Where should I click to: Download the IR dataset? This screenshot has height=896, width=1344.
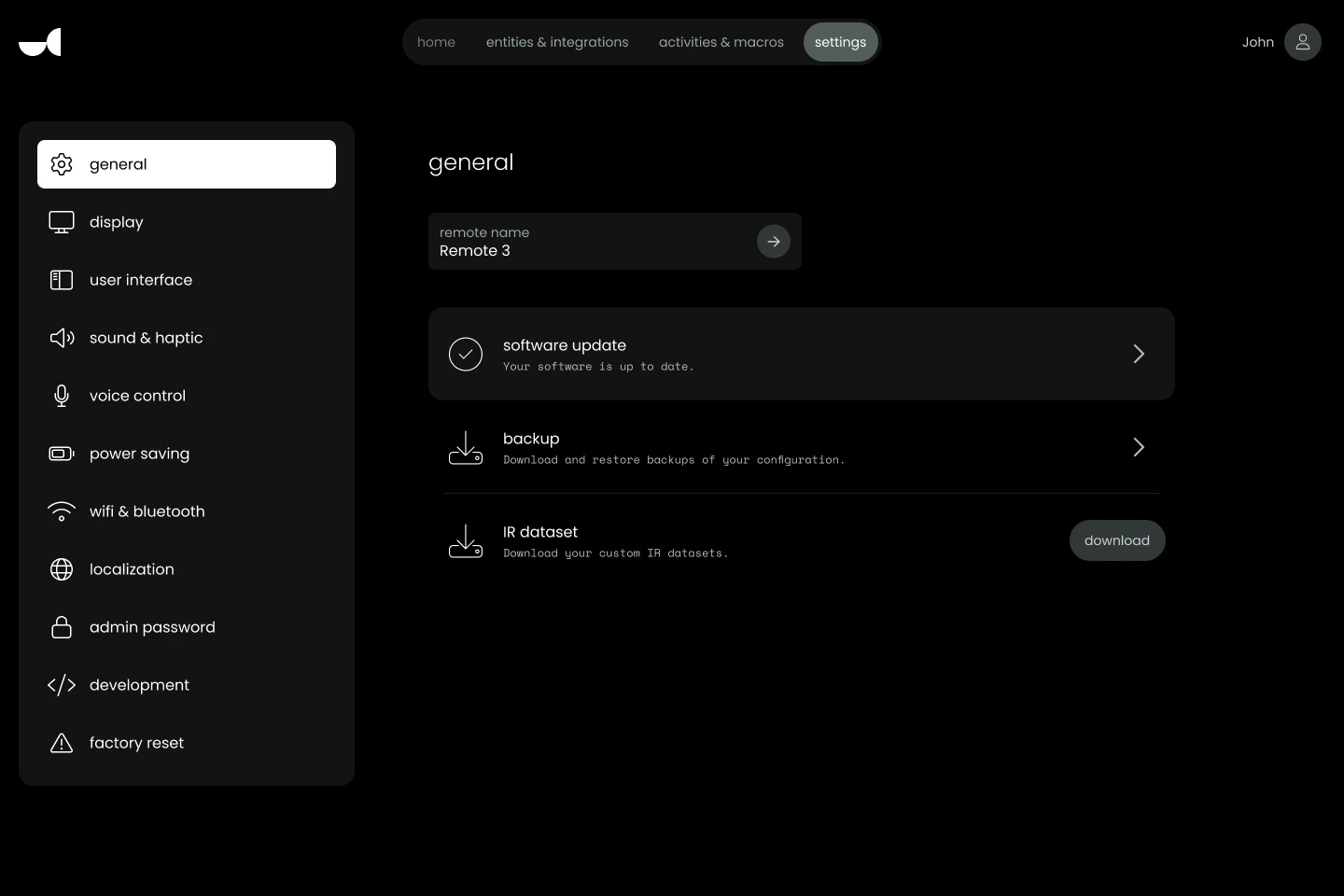coord(1116,540)
